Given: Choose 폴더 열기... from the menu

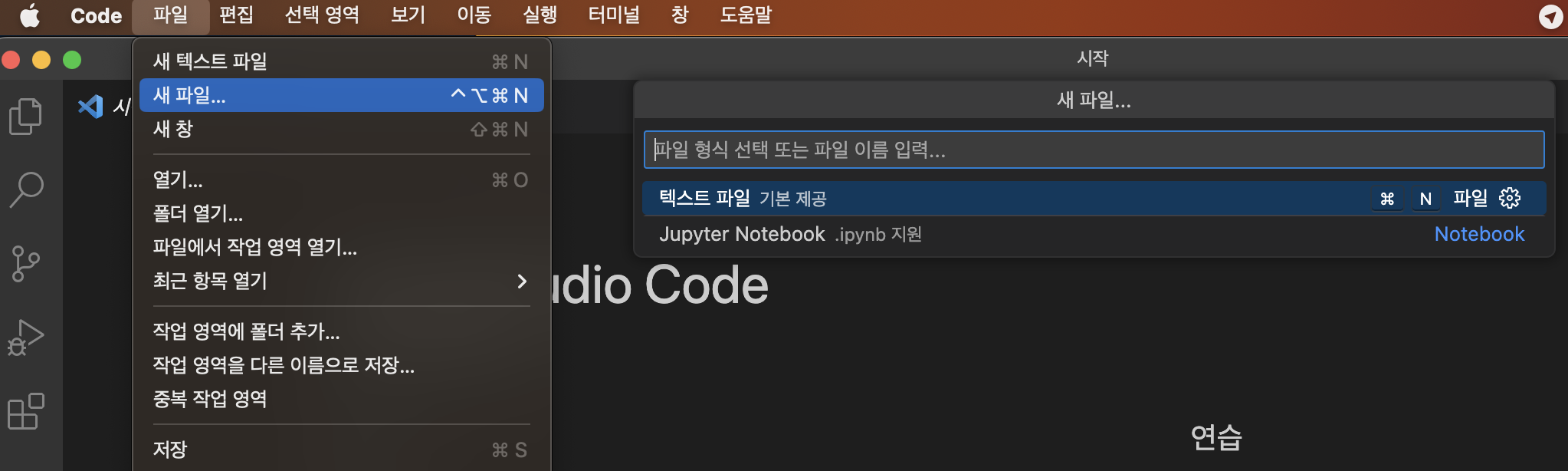Looking at the screenshot, I should tap(342, 213).
